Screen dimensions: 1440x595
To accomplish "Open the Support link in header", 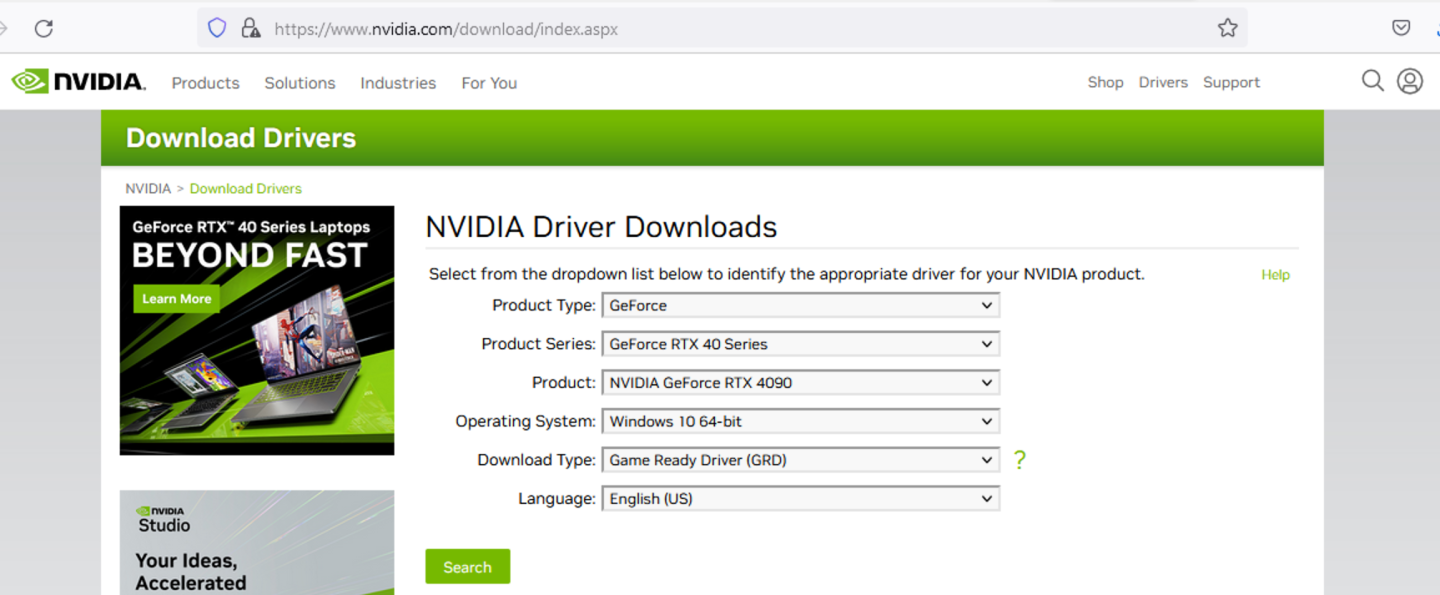I will tap(1231, 82).
